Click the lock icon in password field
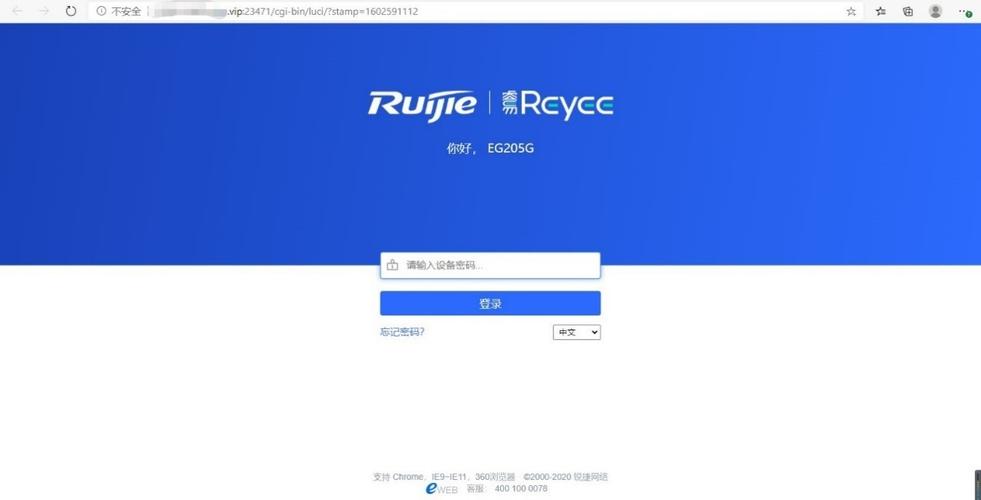 point(392,265)
